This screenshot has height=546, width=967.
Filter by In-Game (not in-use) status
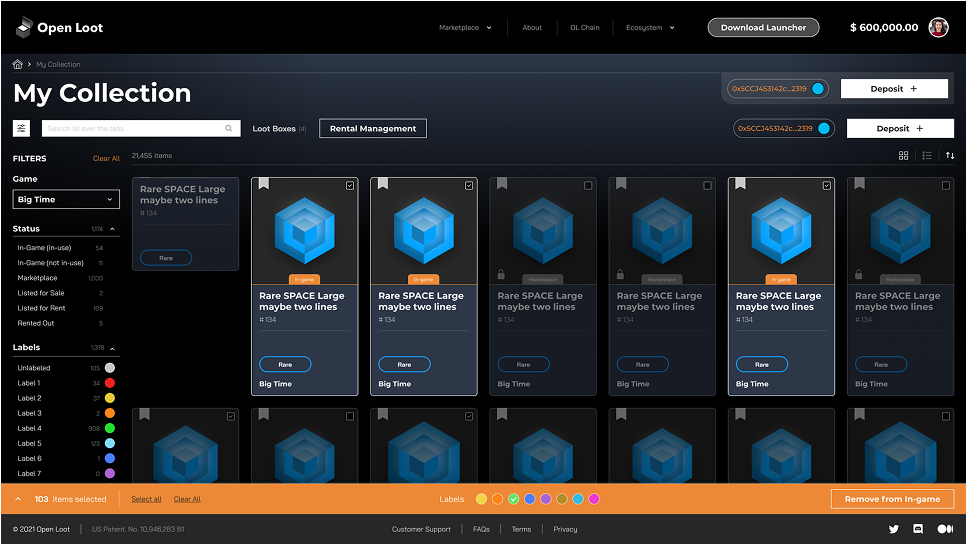point(60,263)
